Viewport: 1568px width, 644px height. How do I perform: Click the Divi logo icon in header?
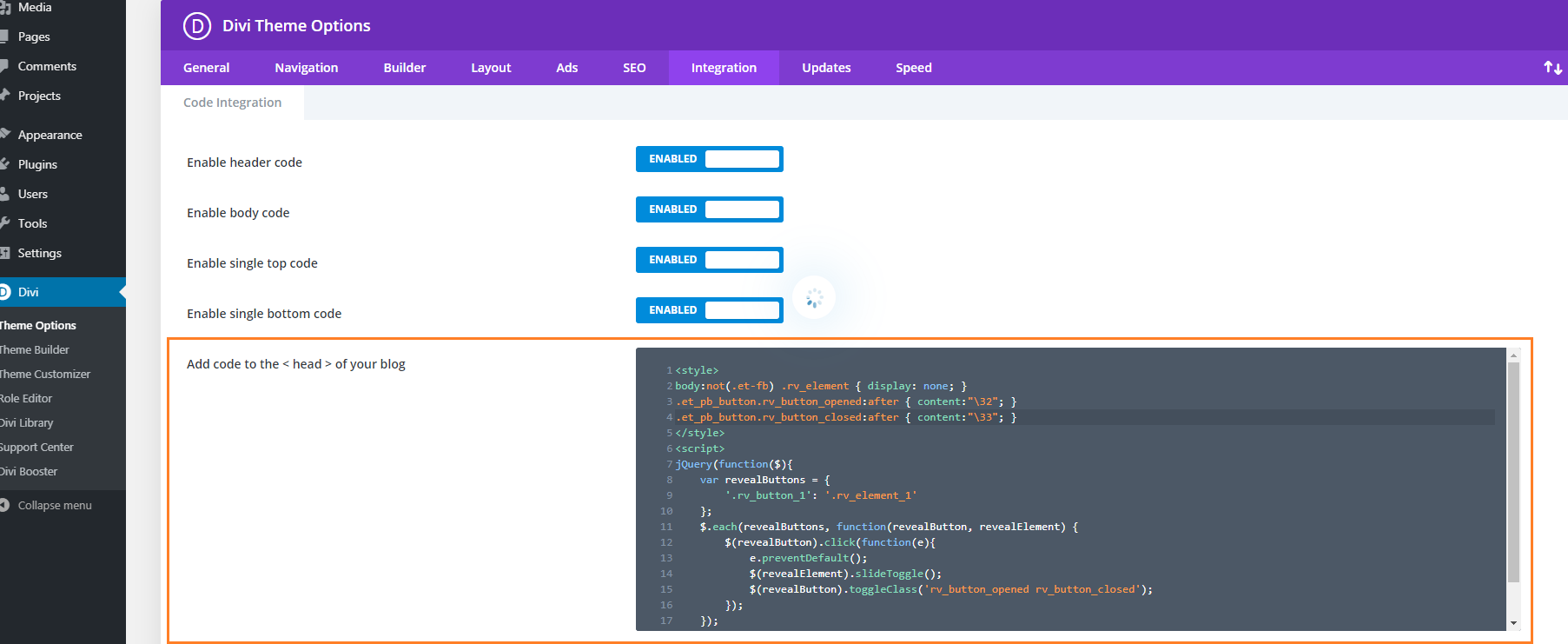[x=197, y=26]
